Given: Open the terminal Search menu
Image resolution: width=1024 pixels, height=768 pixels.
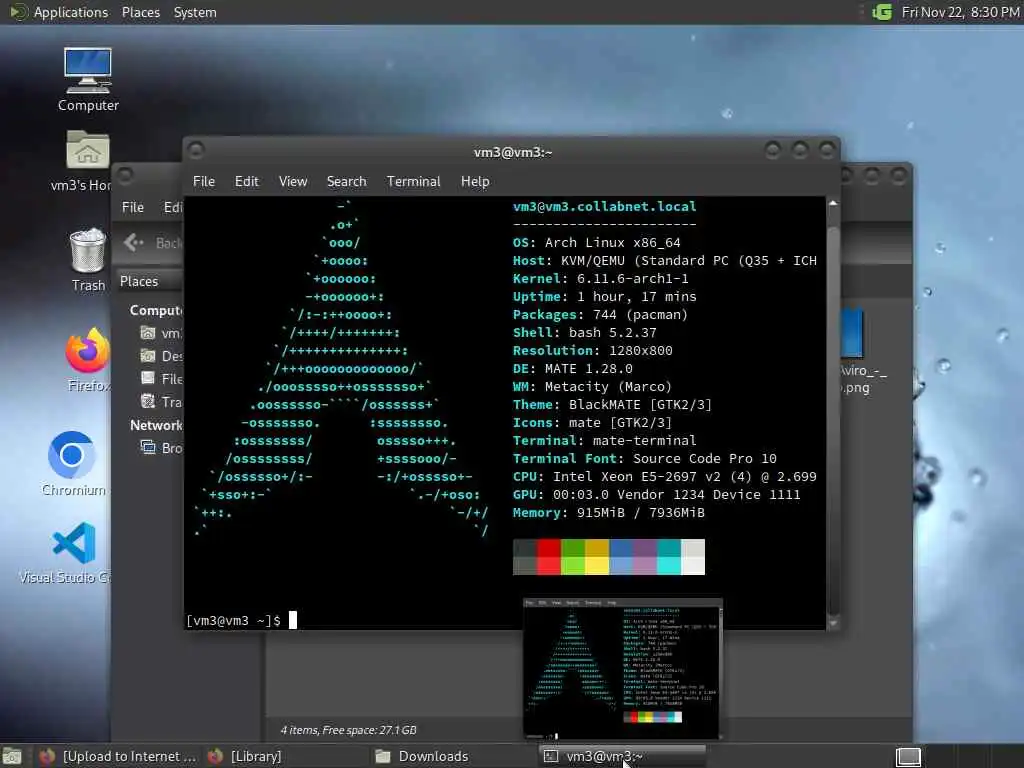Looking at the screenshot, I should [346, 182].
